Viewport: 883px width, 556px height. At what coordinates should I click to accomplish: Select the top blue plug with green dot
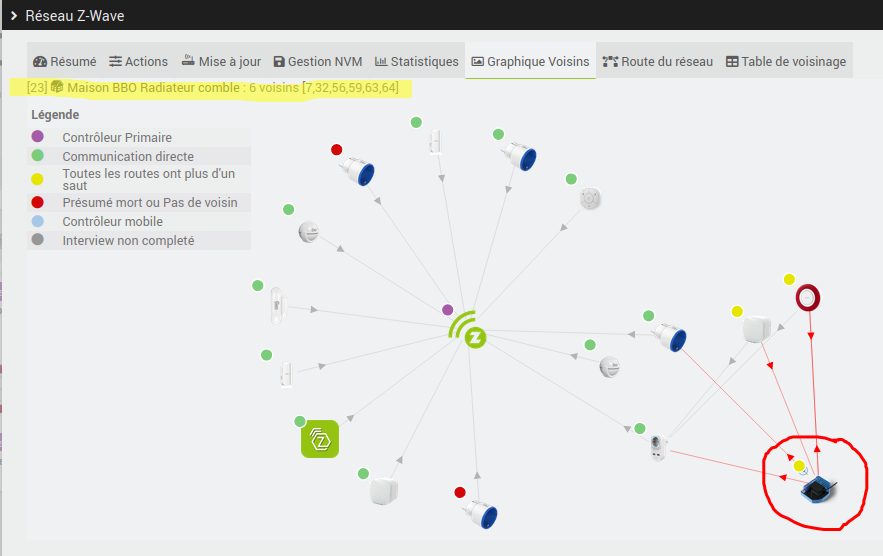[520, 156]
